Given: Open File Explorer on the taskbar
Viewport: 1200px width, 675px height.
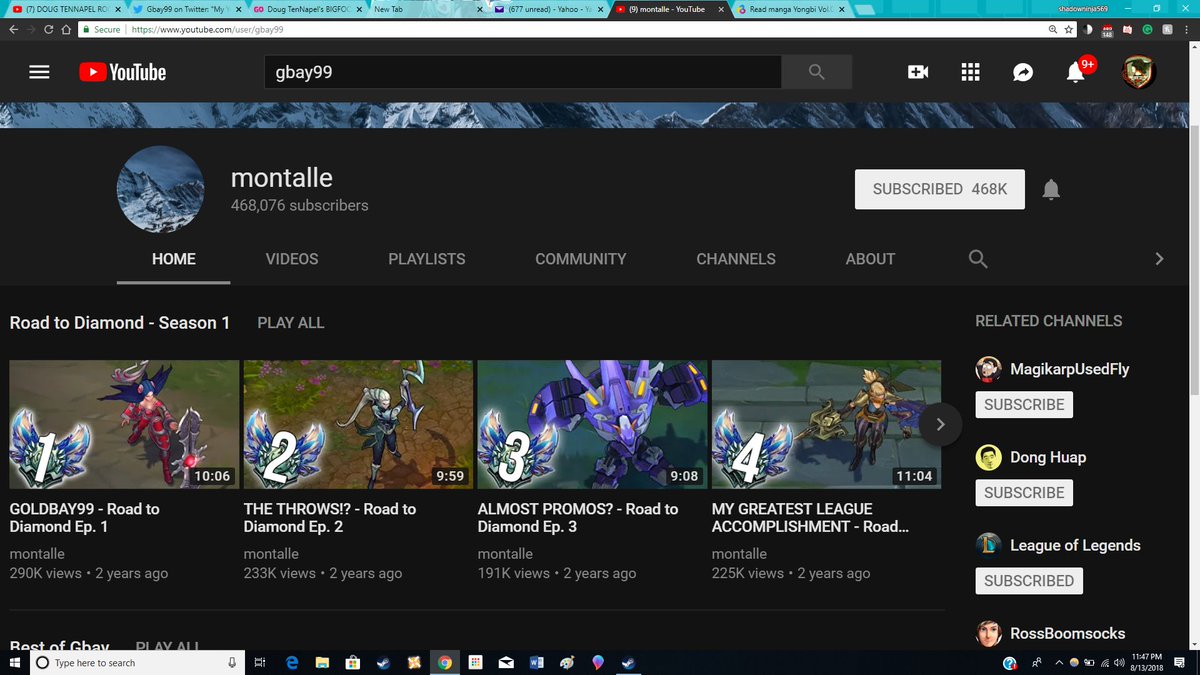Looking at the screenshot, I should [322, 663].
